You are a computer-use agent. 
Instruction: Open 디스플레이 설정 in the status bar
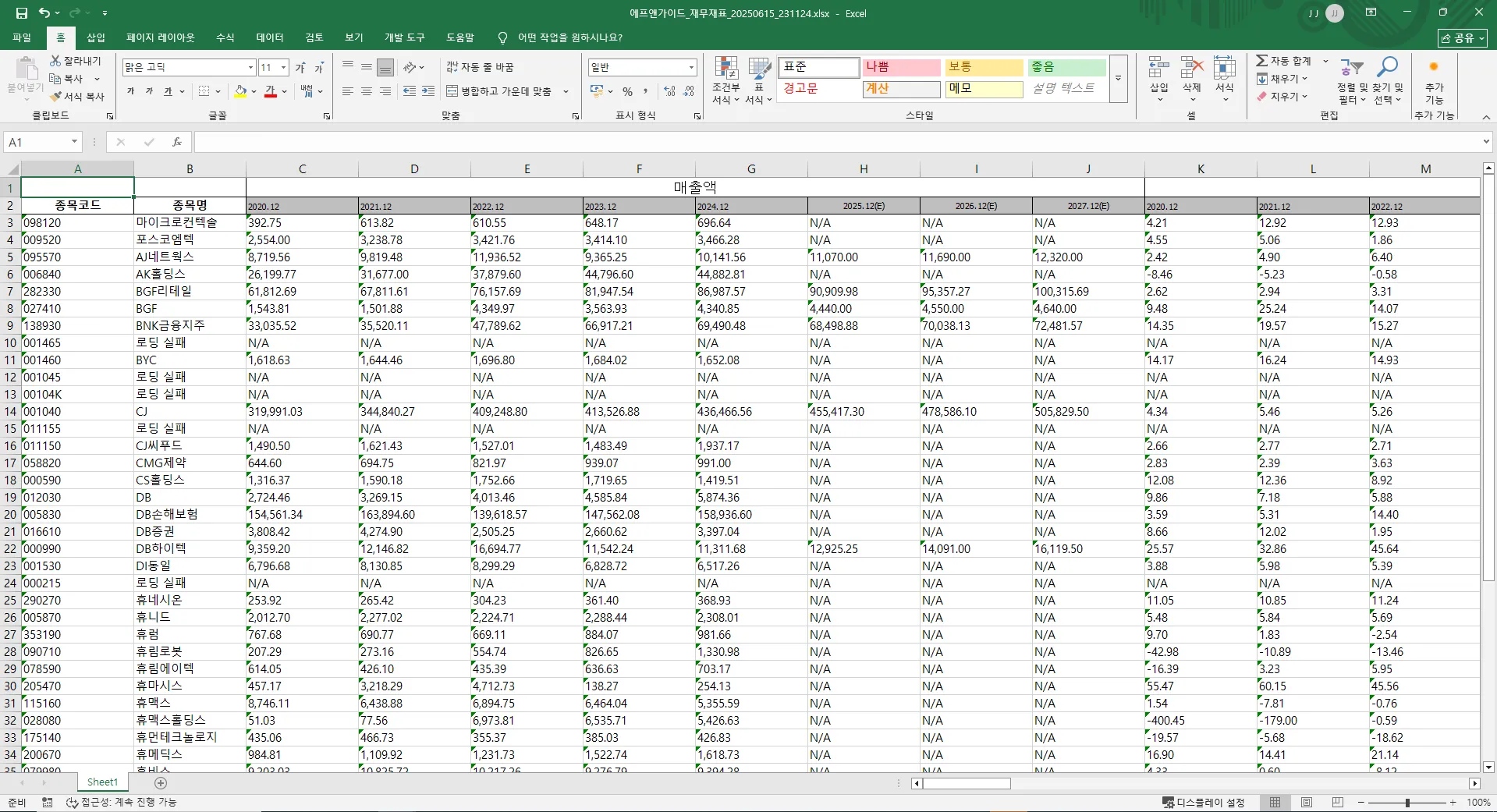(1203, 803)
